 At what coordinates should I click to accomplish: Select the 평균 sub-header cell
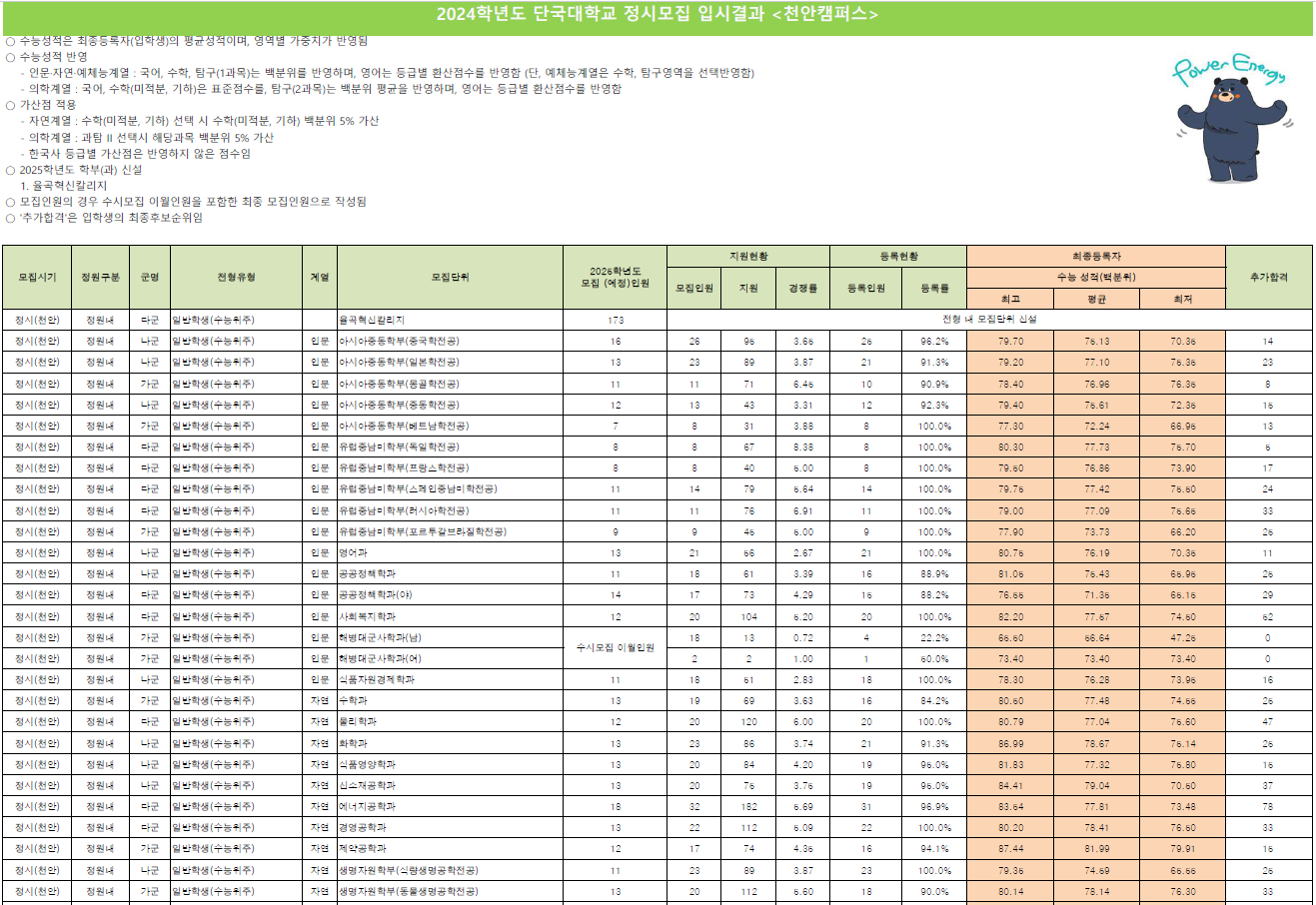point(1096,299)
